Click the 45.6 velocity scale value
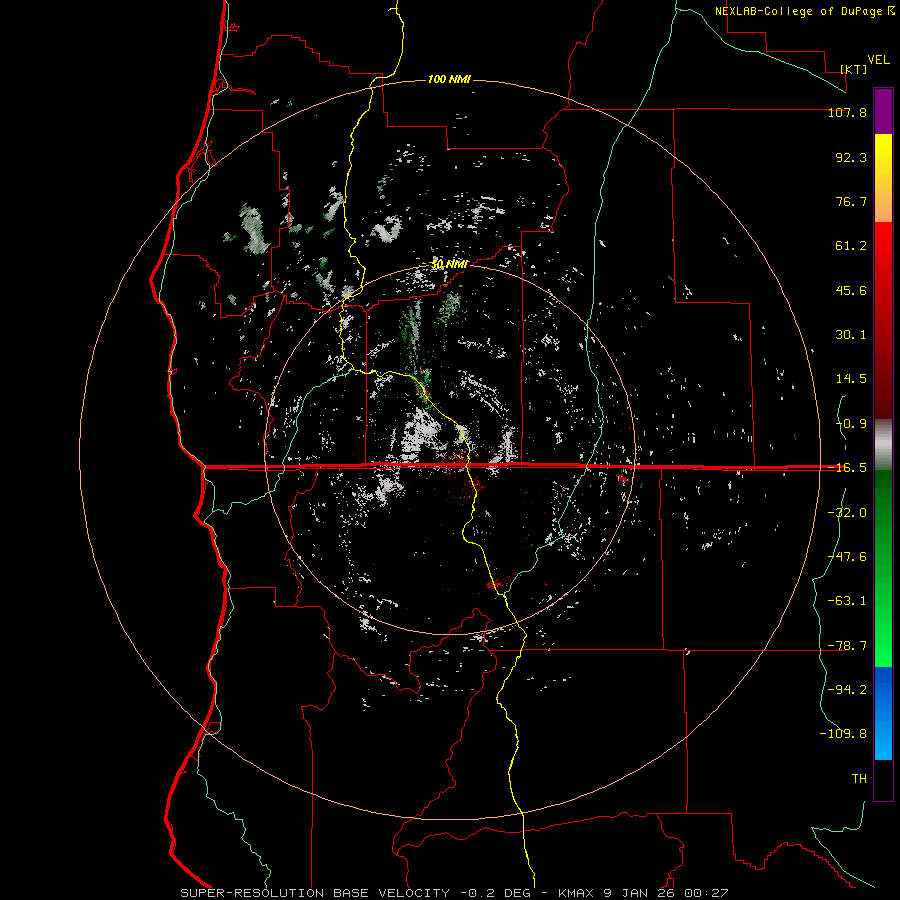 pyautogui.click(x=851, y=290)
